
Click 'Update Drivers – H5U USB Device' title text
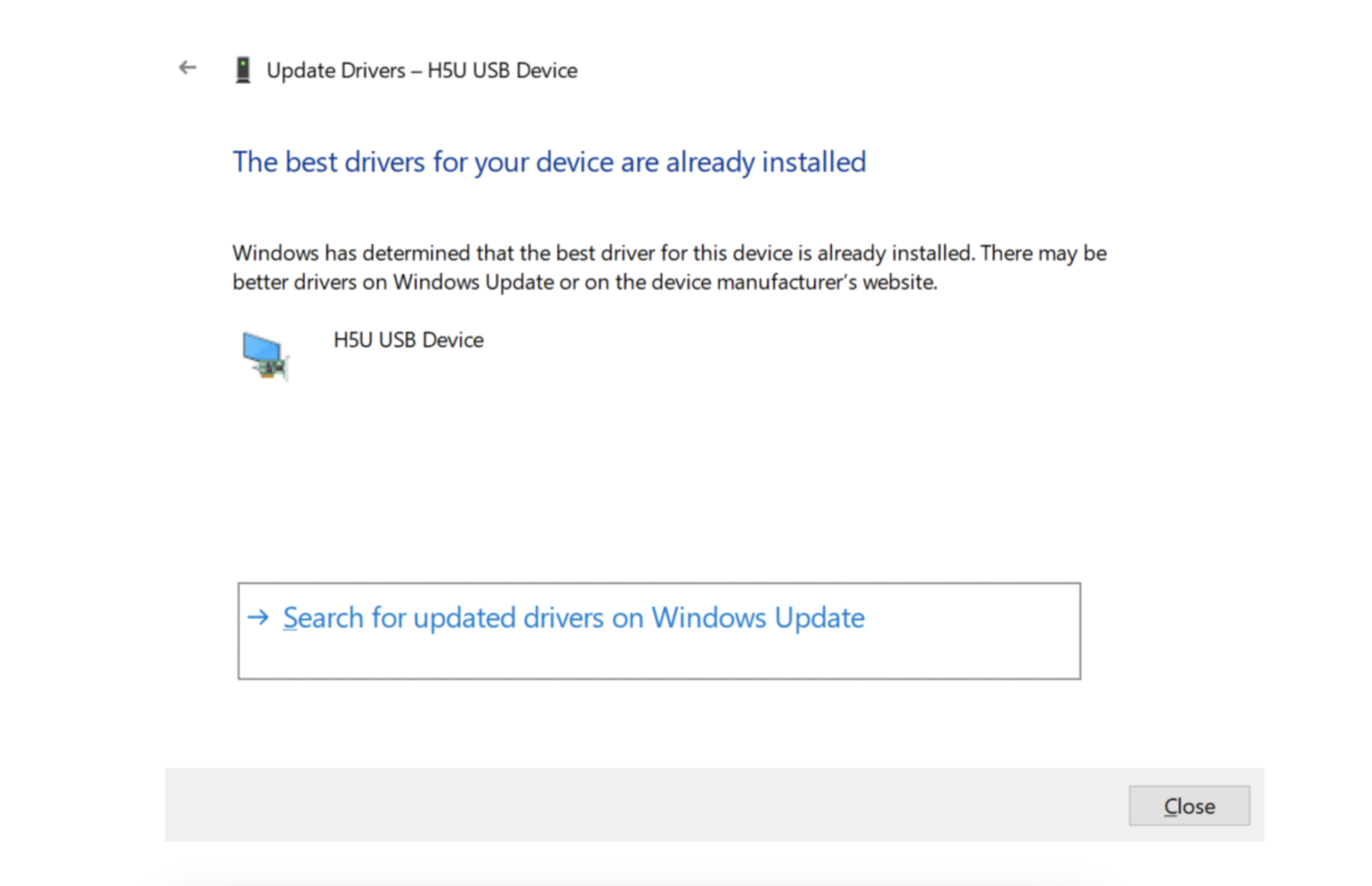pyautogui.click(x=422, y=70)
